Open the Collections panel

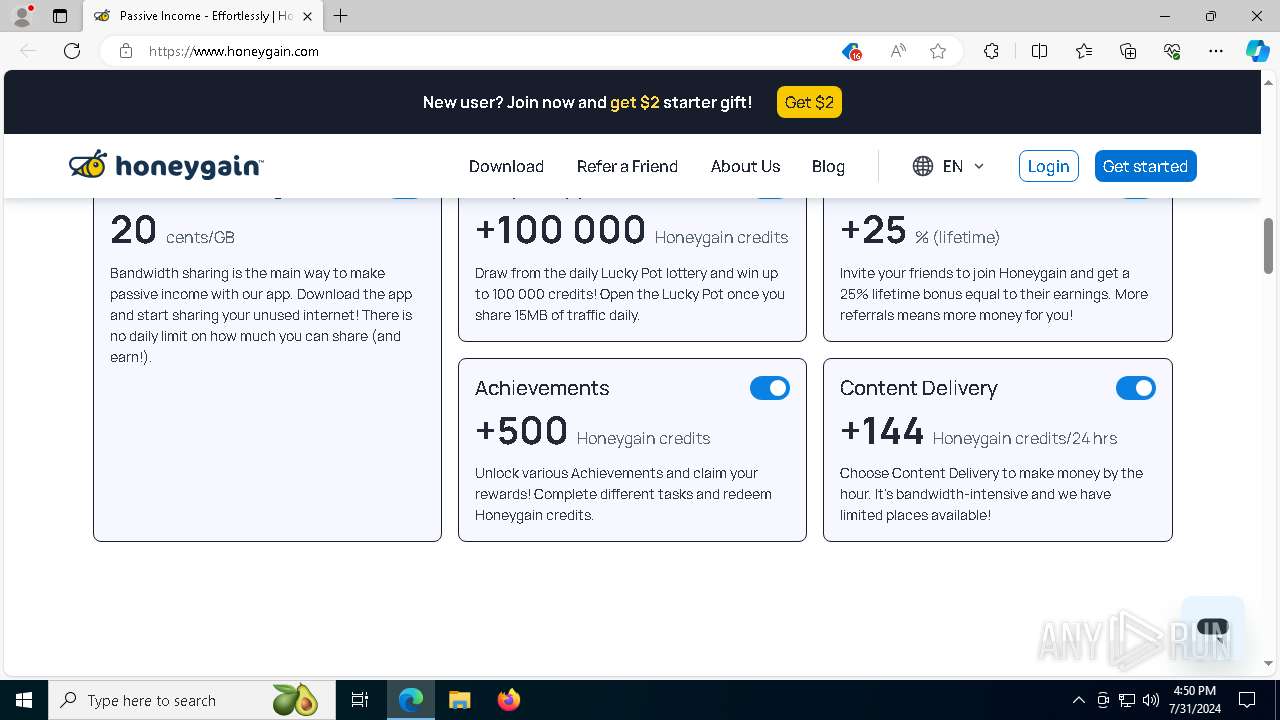pos(1128,51)
